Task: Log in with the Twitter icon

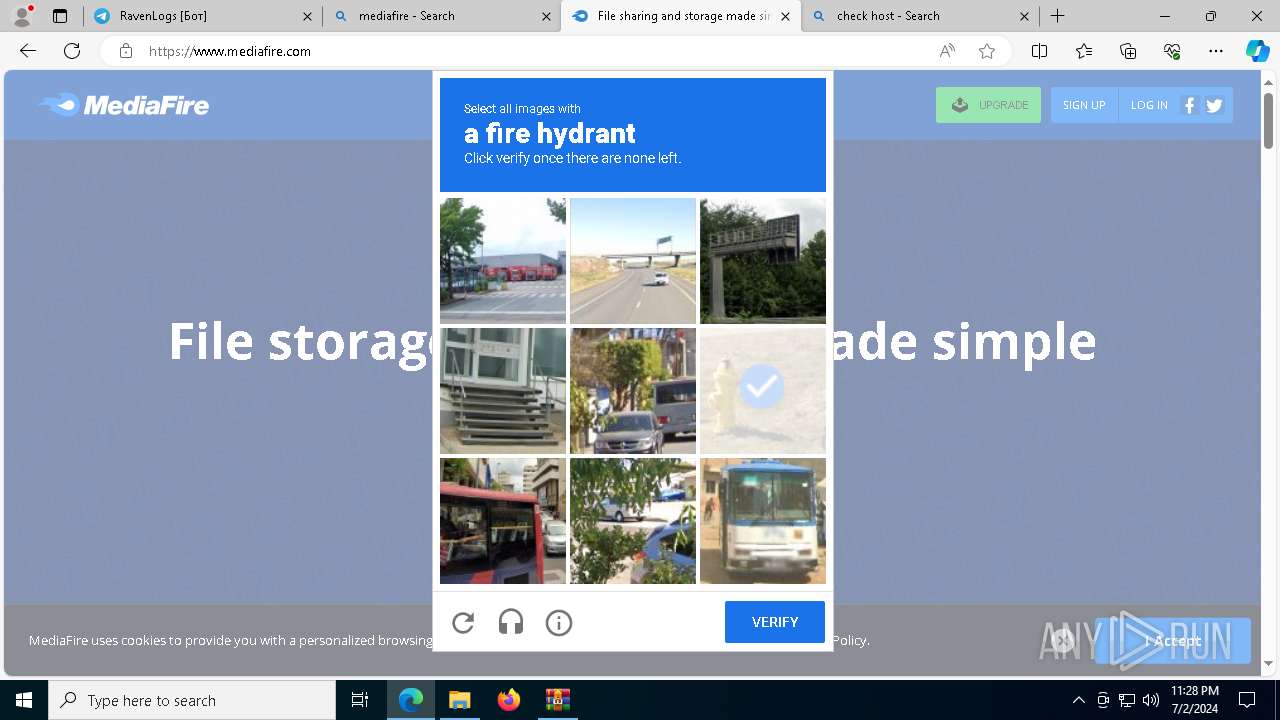Action: [x=1214, y=105]
